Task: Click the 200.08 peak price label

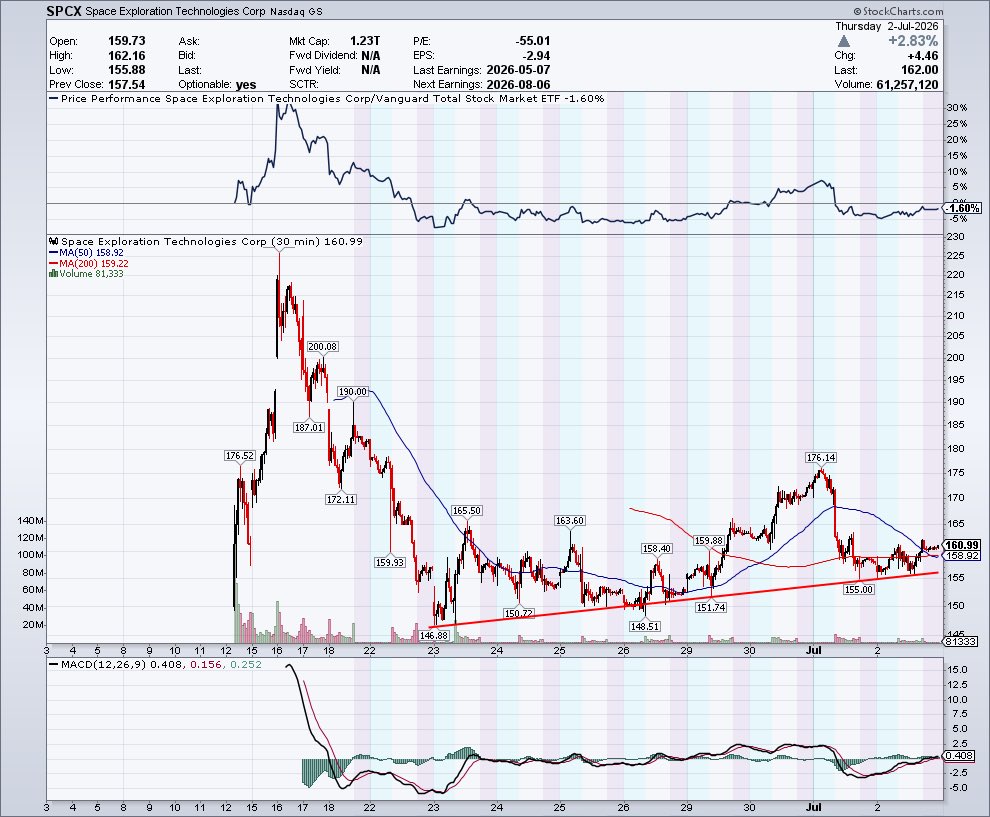Action: click(x=322, y=346)
